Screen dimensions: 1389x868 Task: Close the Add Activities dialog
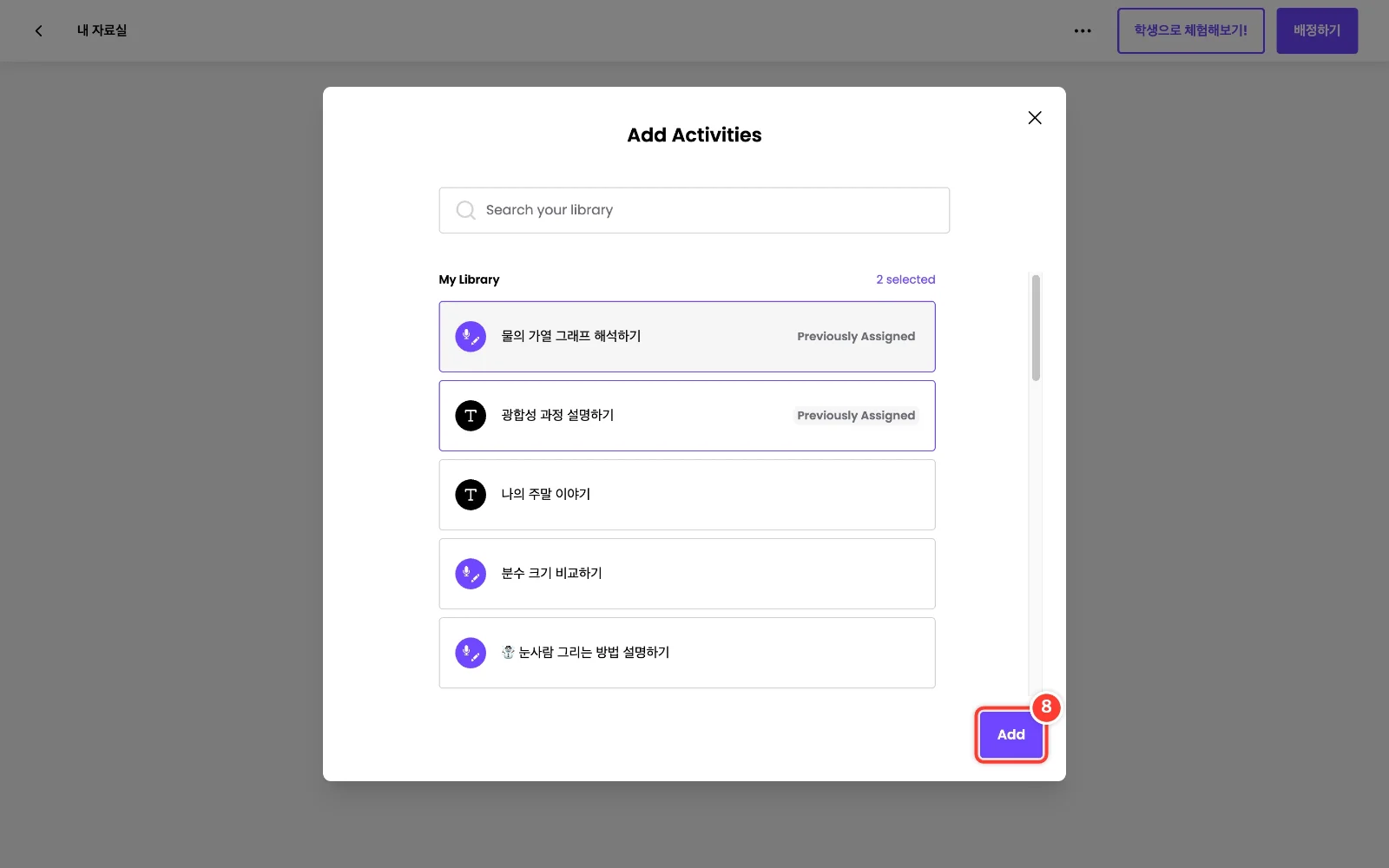click(1035, 118)
